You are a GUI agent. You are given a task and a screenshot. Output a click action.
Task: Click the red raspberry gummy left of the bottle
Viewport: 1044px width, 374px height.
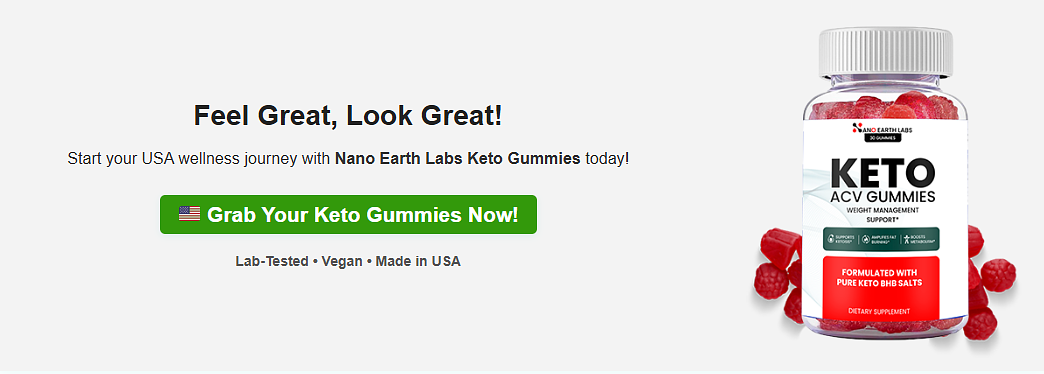[771, 280]
